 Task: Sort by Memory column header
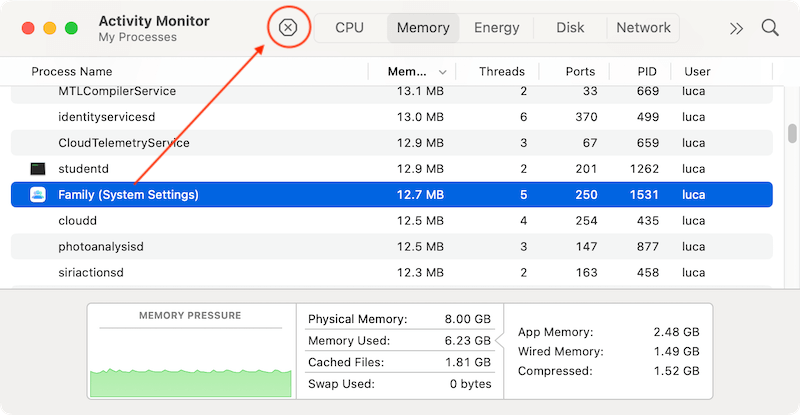408,72
